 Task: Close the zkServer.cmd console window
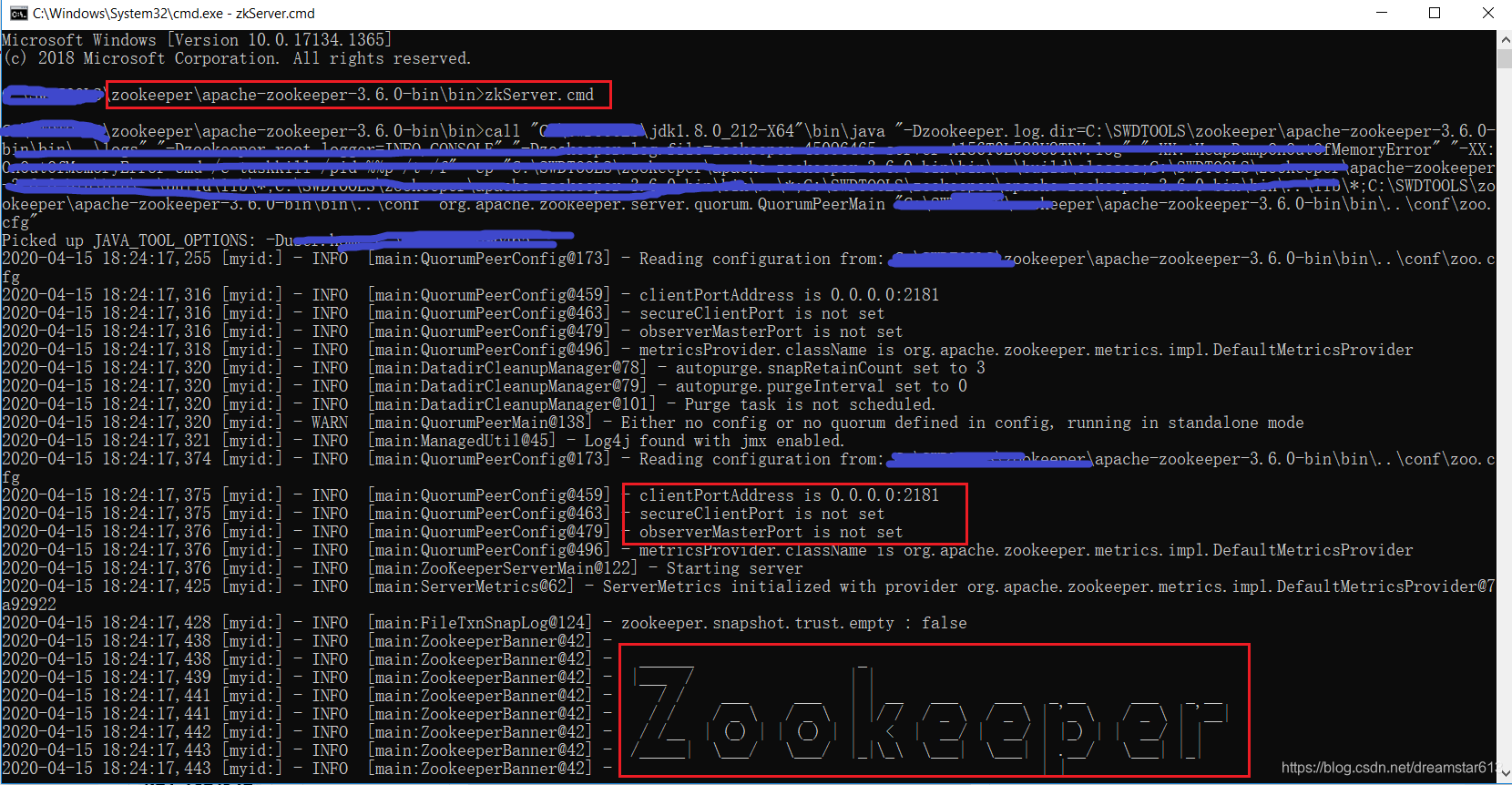pos(1487,13)
